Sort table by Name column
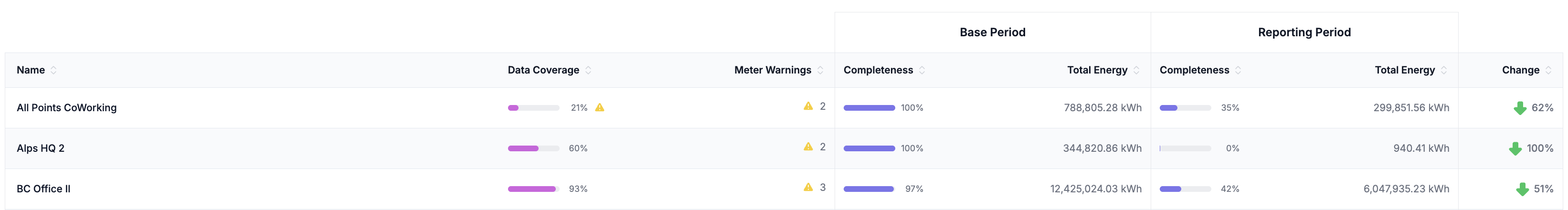1568x210 pixels. coord(53,70)
